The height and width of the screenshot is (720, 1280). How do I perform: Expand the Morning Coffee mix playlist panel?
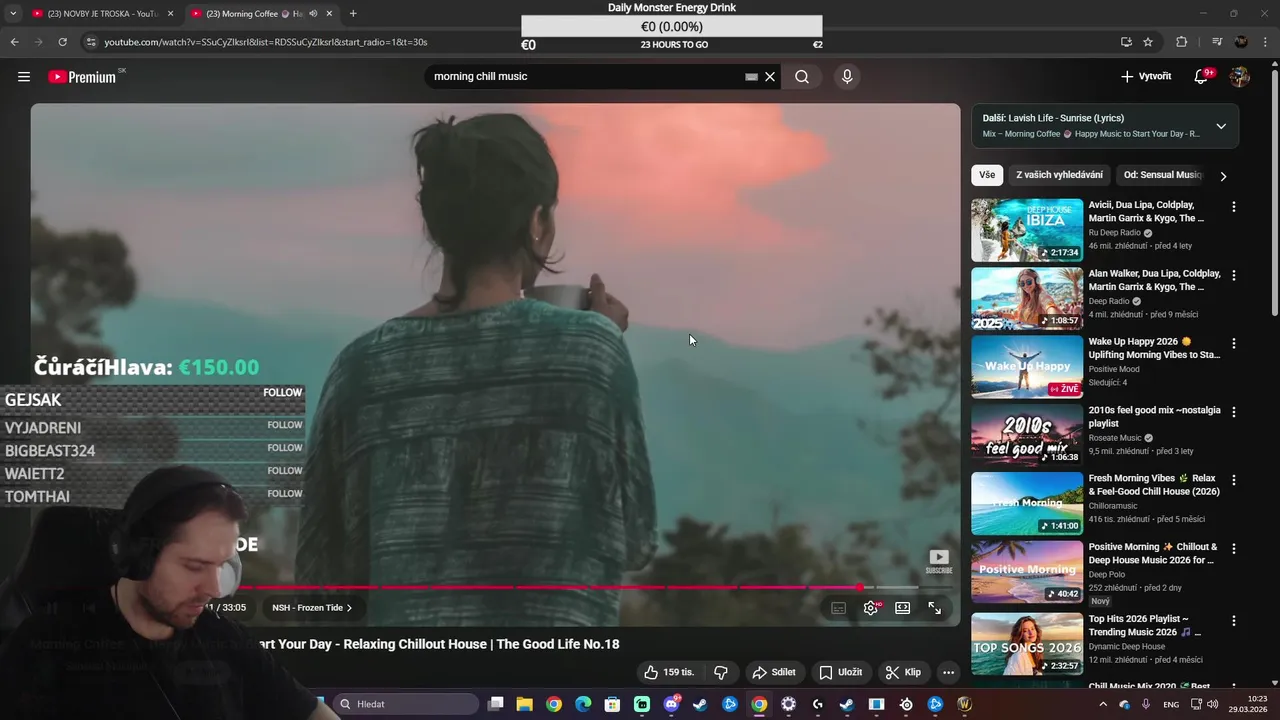(1221, 126)
